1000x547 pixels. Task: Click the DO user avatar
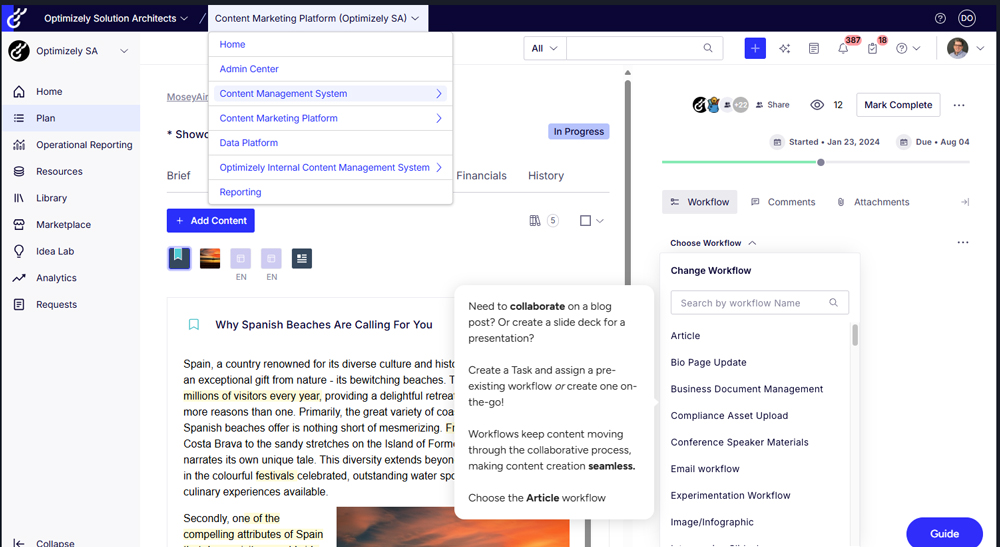point(967,18)
